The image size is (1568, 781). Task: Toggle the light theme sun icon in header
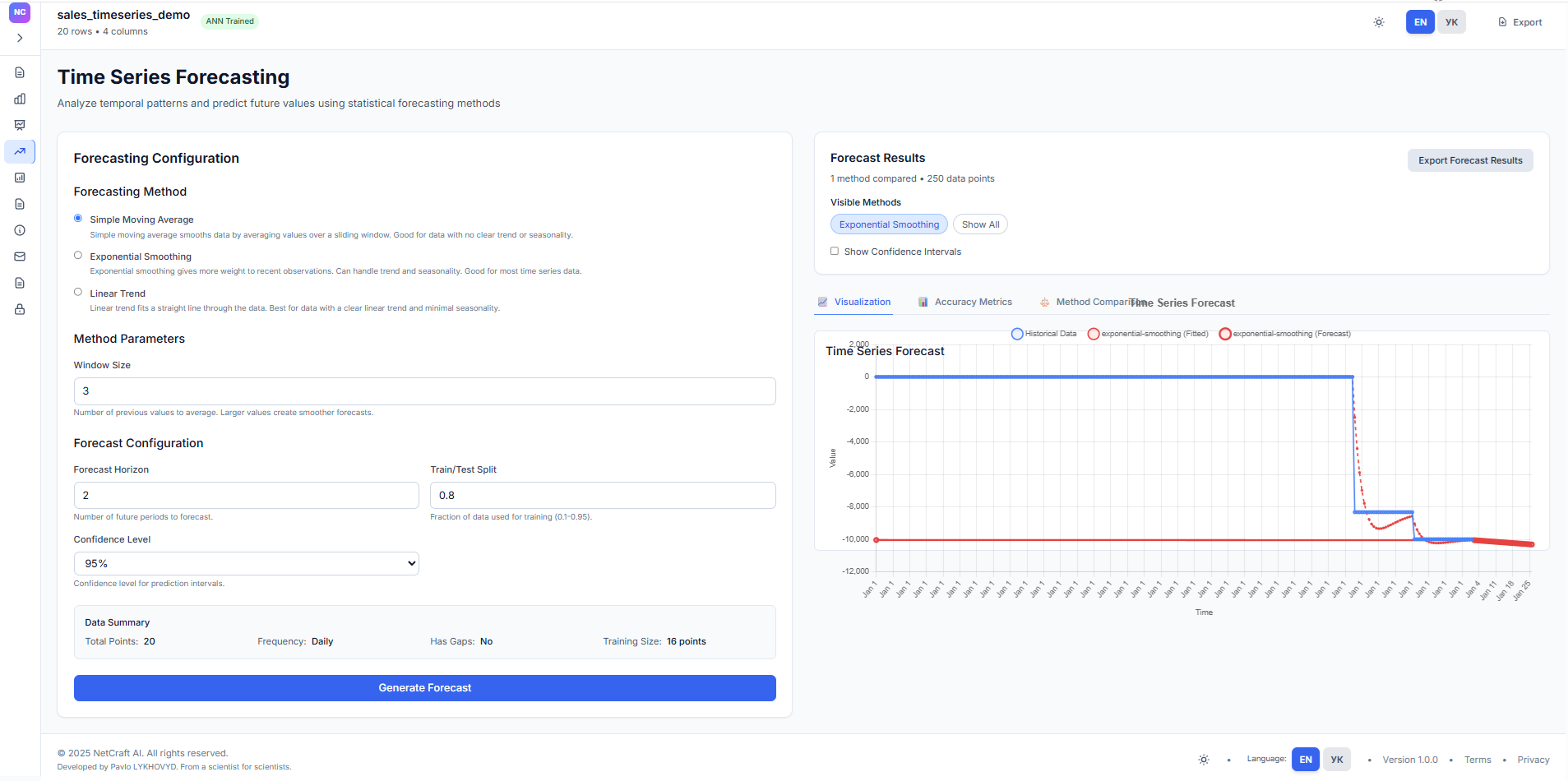pyautogui.click(x=1379, y=22)
